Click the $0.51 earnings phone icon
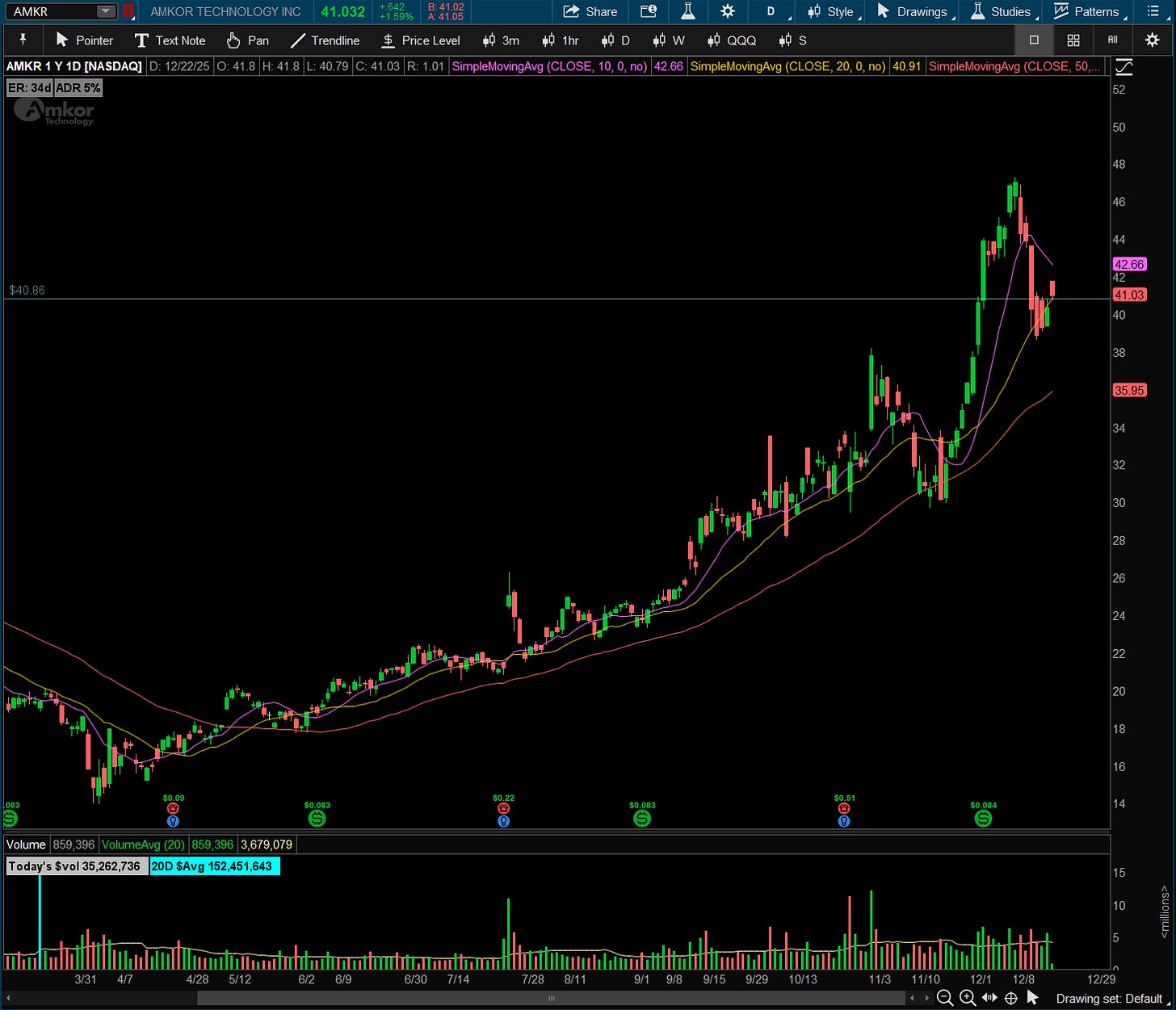This screenshot has height=1010, width=1176. pos(844,808)
